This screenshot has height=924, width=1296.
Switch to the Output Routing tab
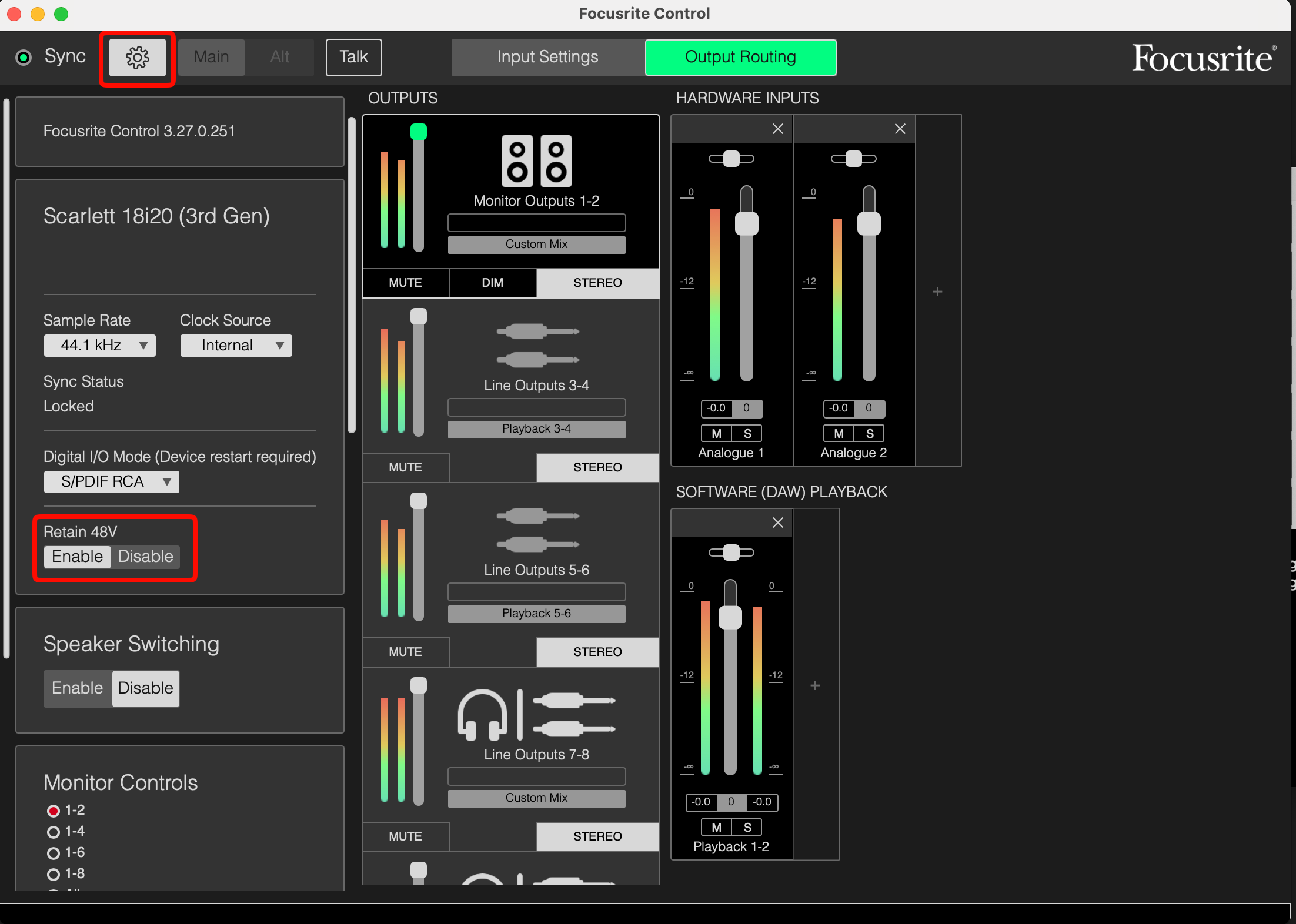741,58
